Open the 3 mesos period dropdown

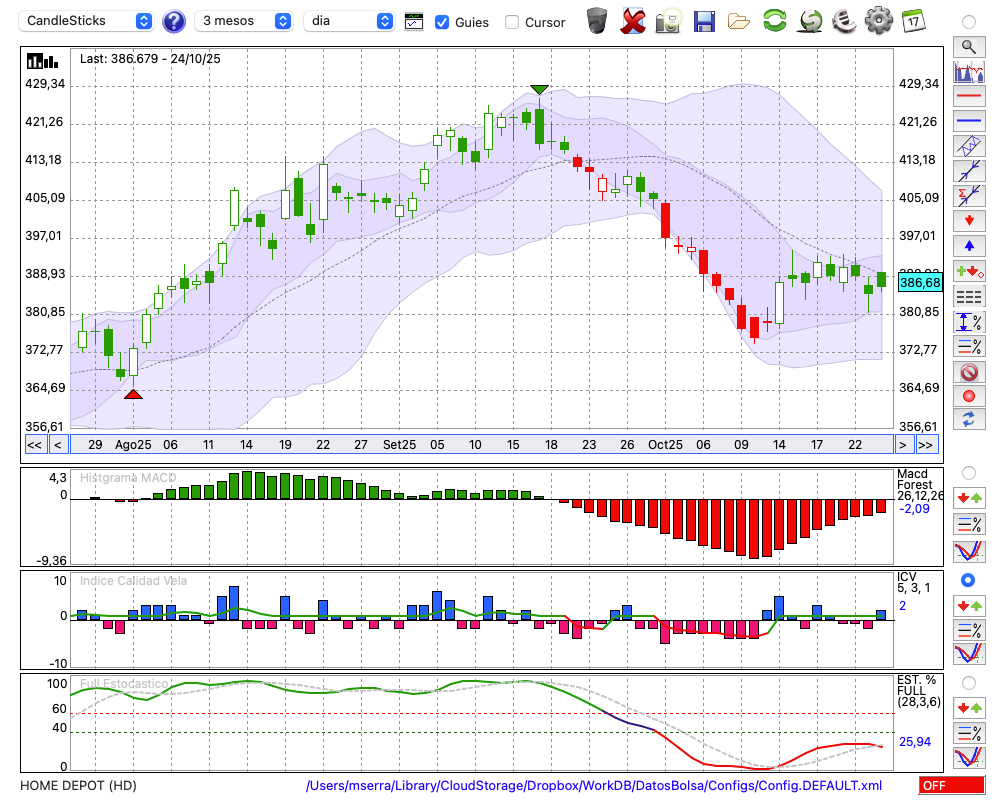[x=244, y=21]
